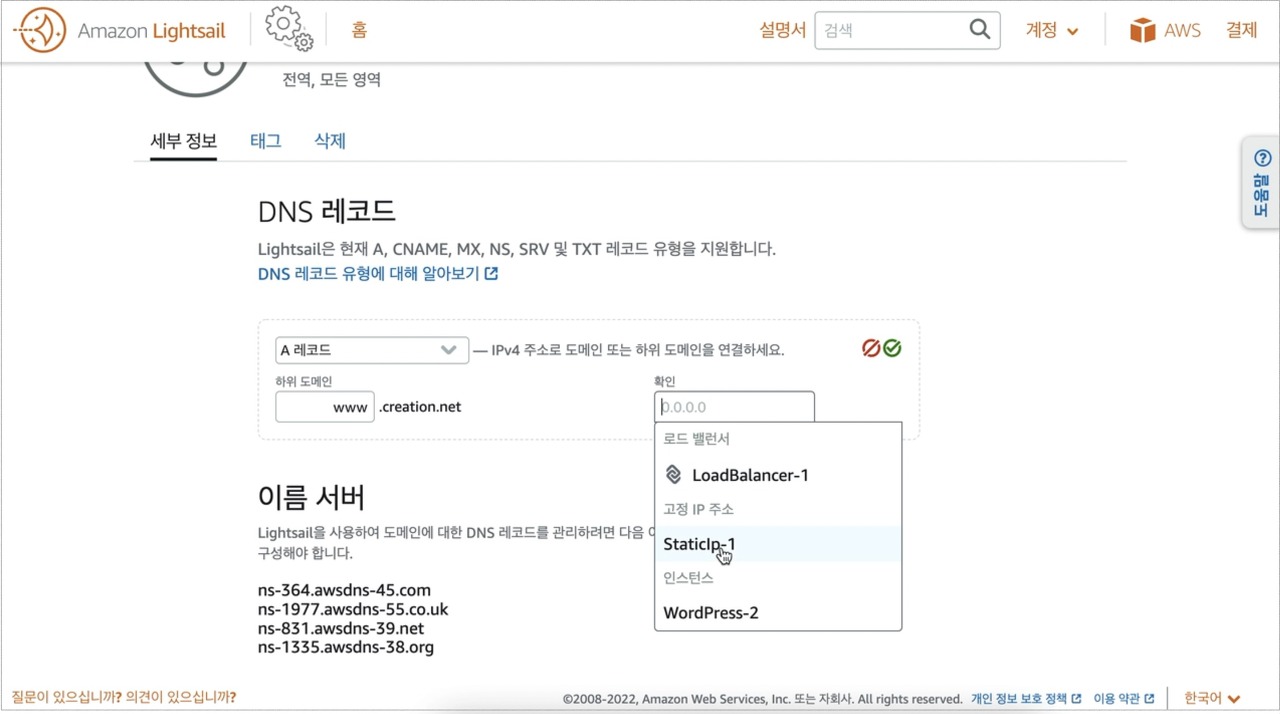The width and height of the screenshot is (1280, 714).
Task: Open the 도움말 help side tab
Action: (1261, 182)
